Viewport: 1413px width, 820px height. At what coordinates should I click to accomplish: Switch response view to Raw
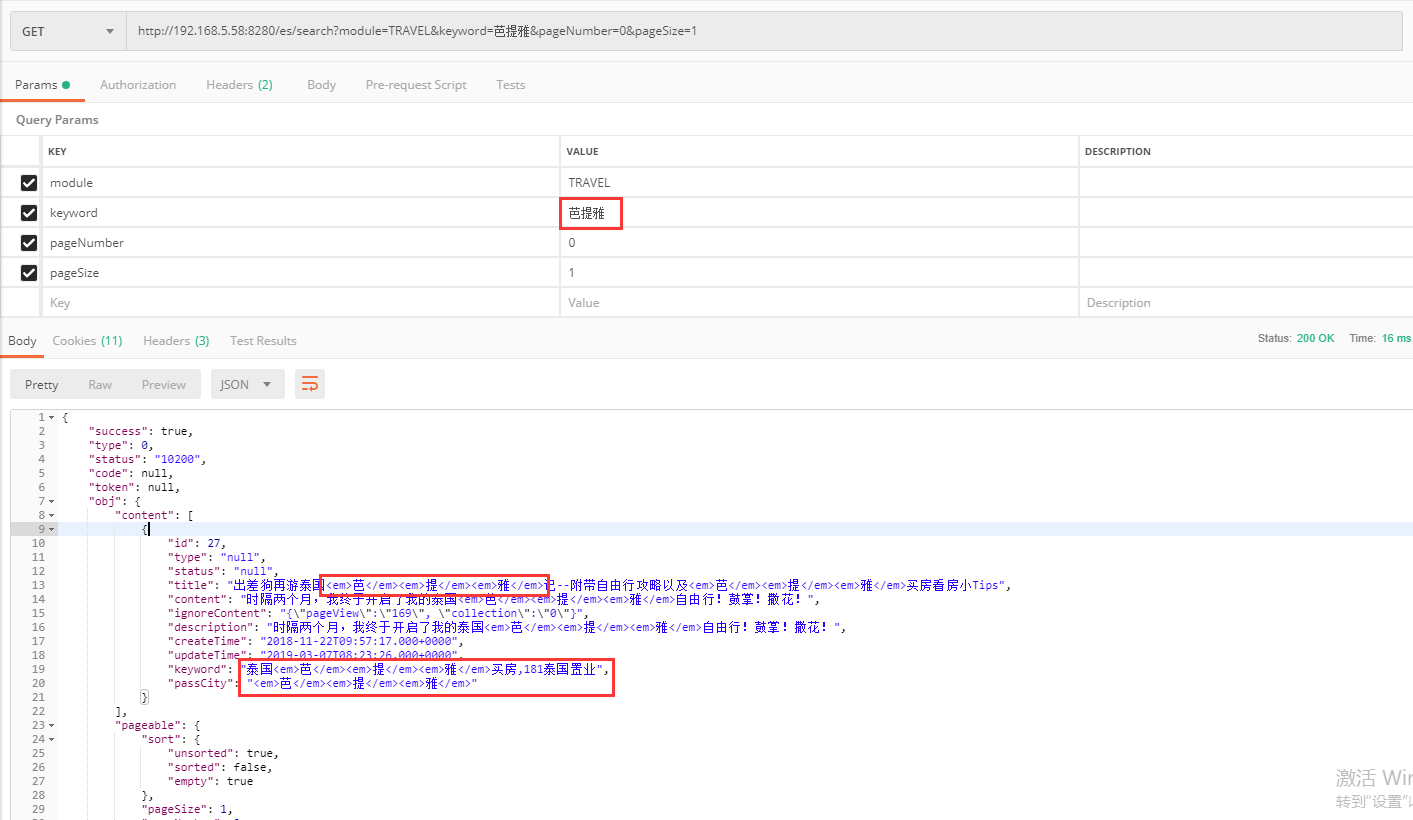pos(99,383)
